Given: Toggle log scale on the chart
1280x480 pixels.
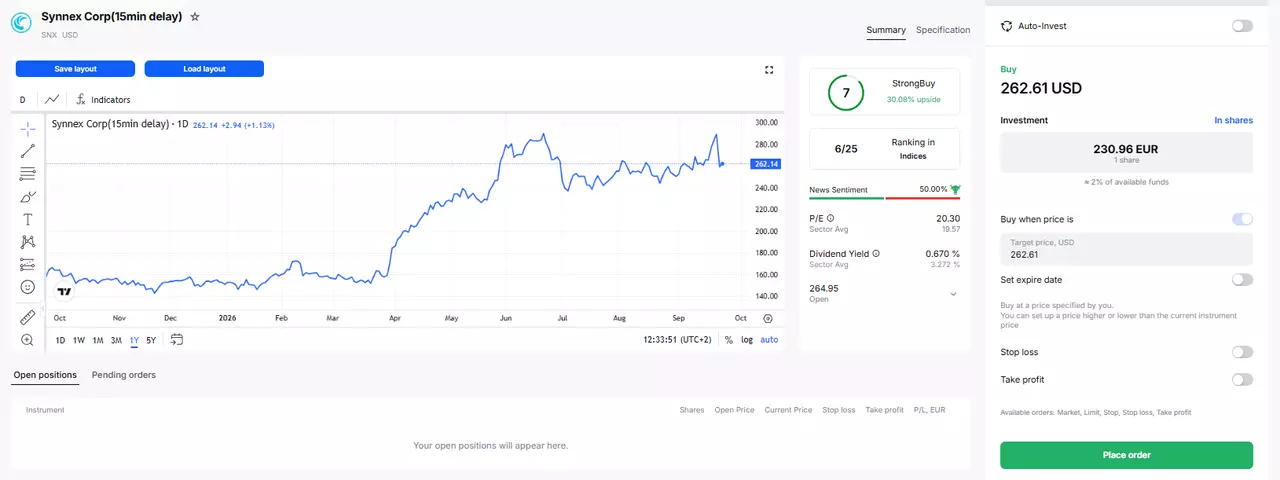Looking at the screenshot, I should [x=747, y=340].
